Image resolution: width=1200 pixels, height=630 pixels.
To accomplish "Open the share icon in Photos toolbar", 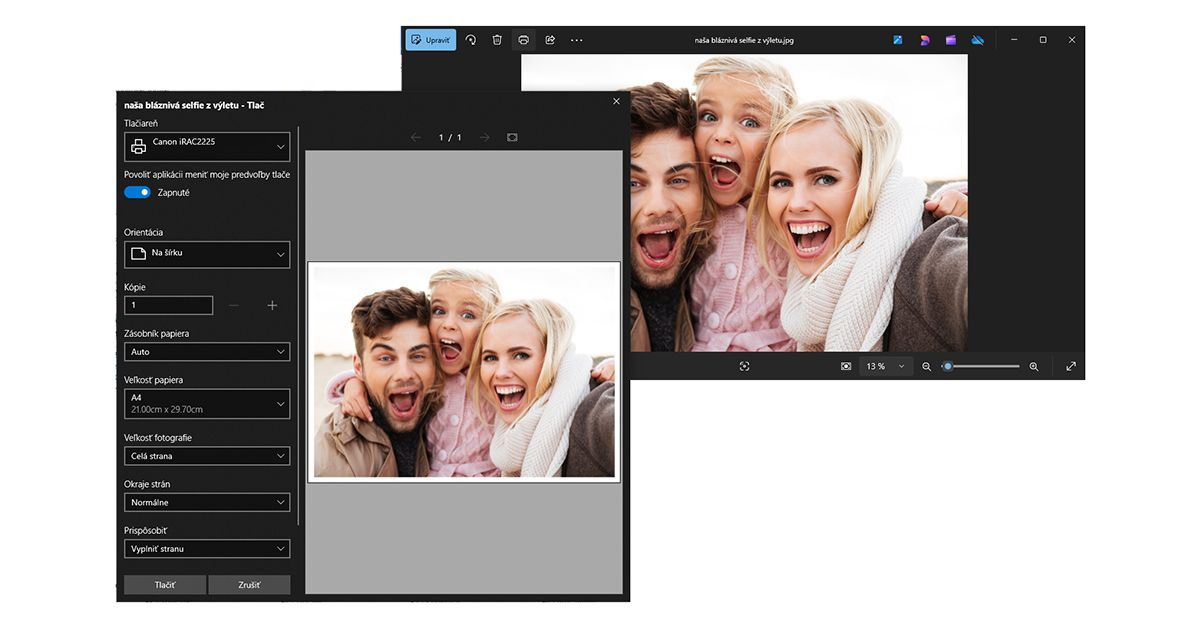I will point(550,40).
